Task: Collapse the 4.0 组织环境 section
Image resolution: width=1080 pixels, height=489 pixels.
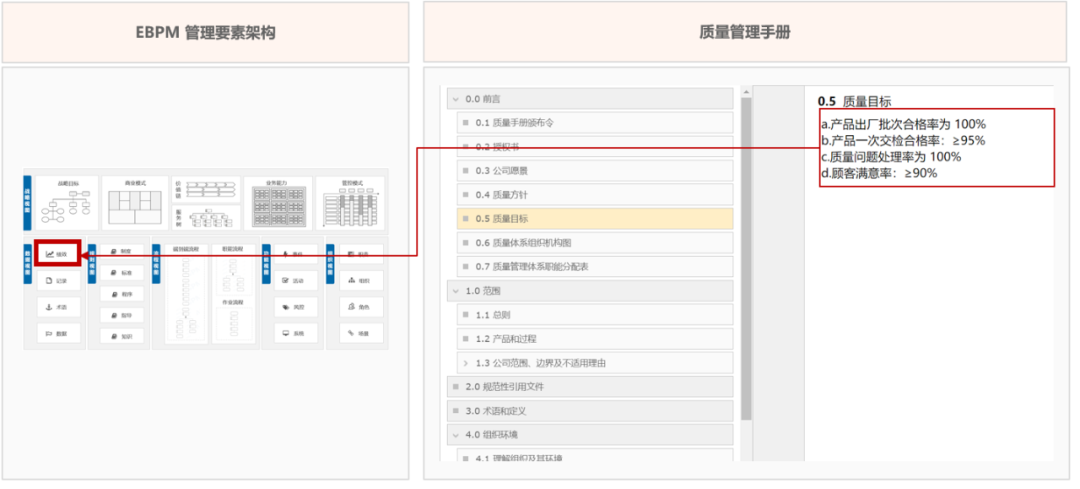Action: point(456,435)
